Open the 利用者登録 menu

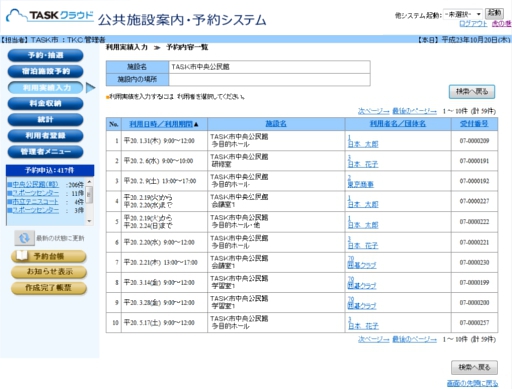[x=45, y=136]
